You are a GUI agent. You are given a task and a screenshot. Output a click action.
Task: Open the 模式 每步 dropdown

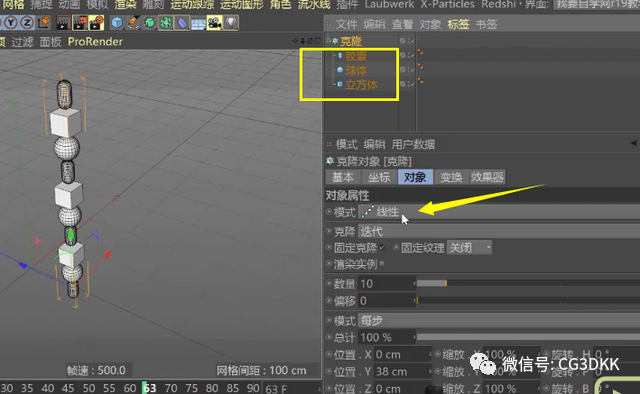tap(499, 321)
